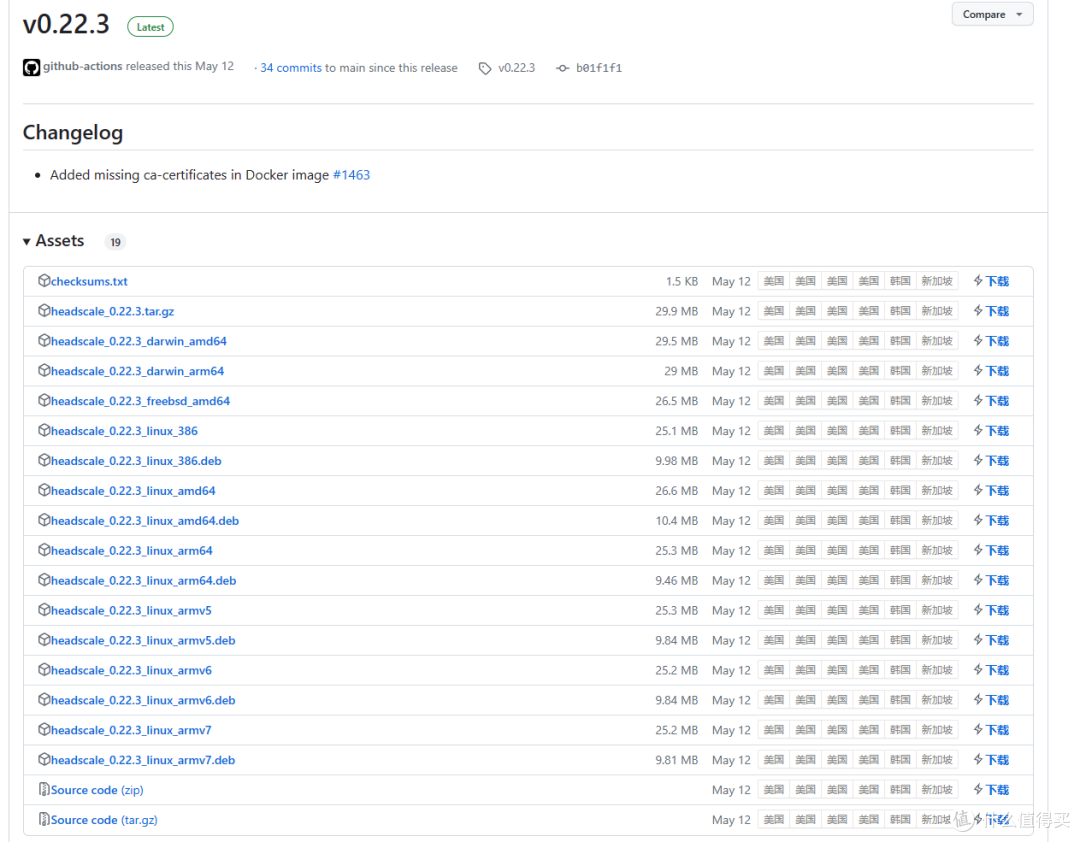Viewport: 1080px width, 842px height.
Task: Collapse the Assets section
Action: tap(27, 242)
